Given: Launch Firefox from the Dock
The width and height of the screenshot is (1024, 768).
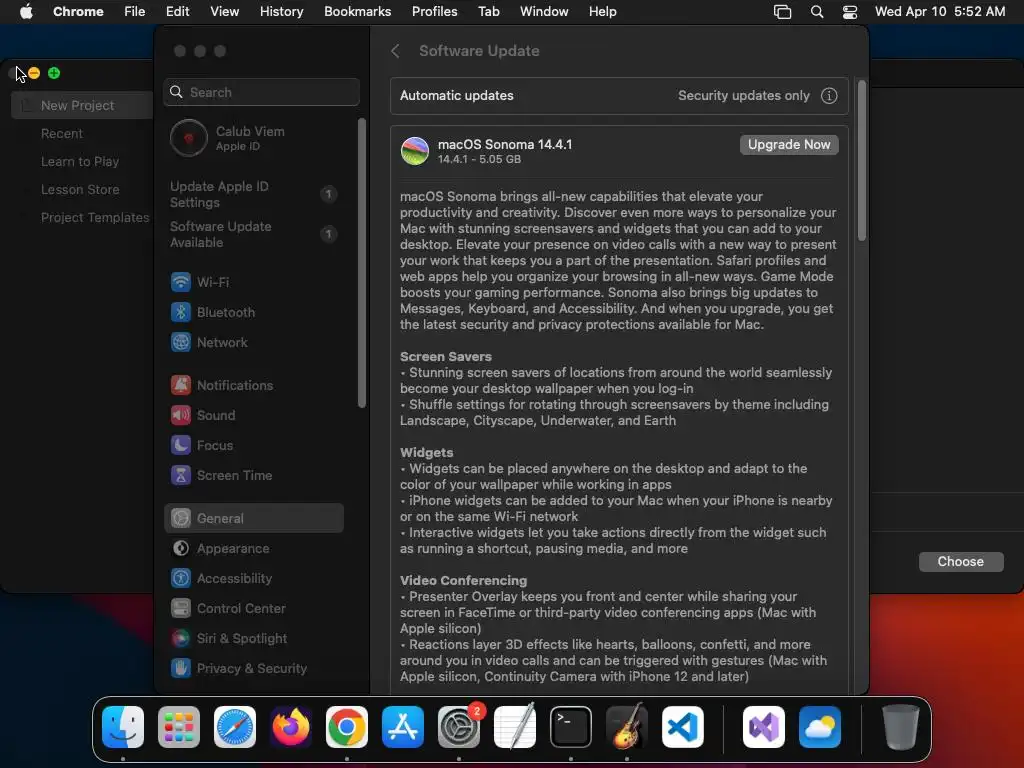Looking at the screenshot, I should click(x=291, y=727).
